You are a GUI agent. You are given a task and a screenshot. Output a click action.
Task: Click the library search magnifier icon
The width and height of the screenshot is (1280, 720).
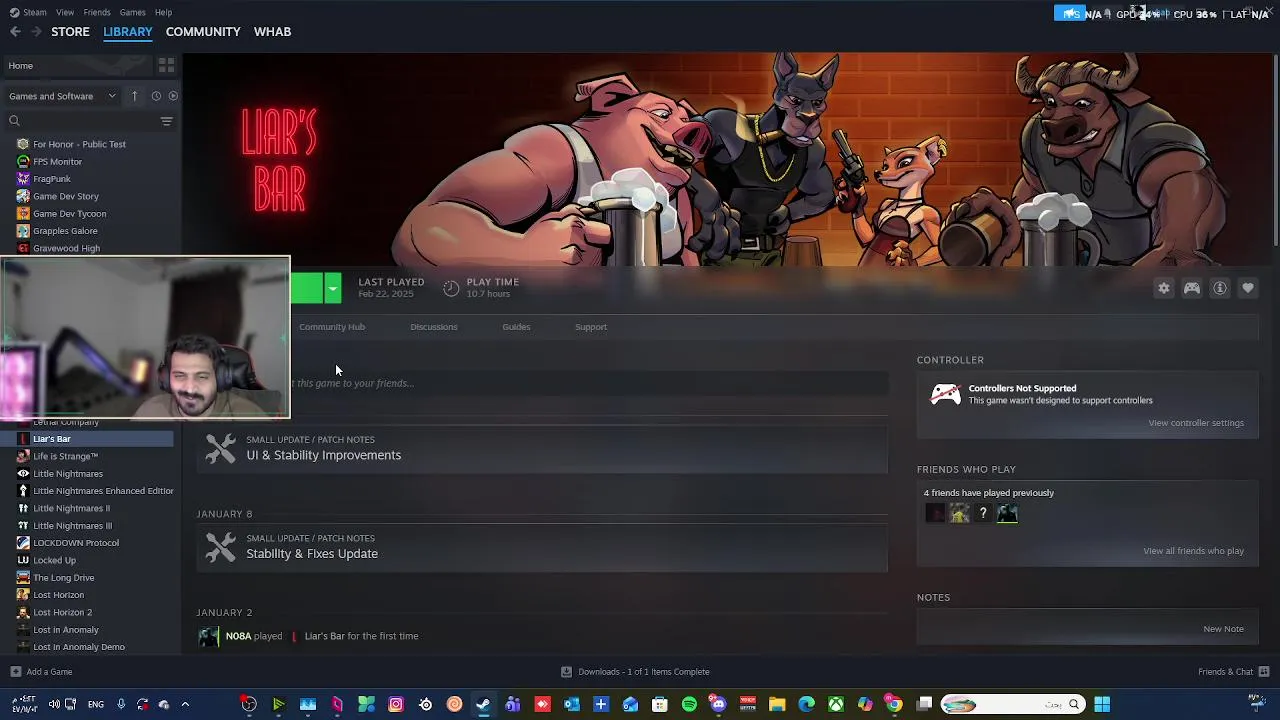click(14, 121)
